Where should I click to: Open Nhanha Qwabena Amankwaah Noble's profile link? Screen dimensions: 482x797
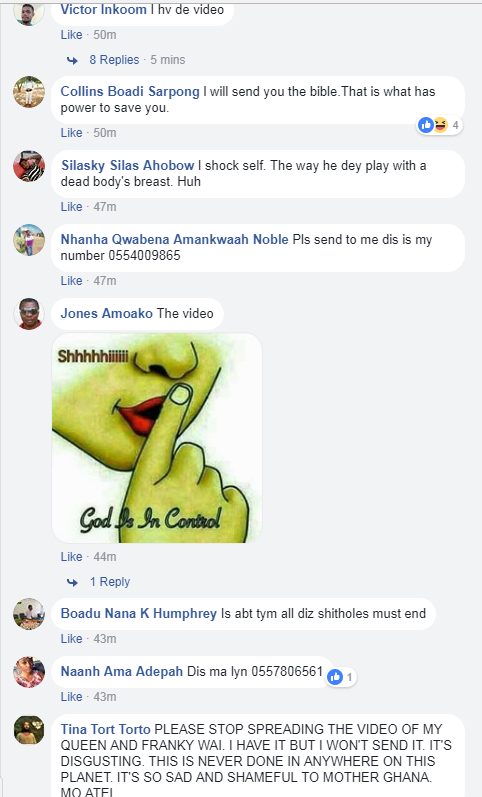pyautogui.click(x=174, y=239)
